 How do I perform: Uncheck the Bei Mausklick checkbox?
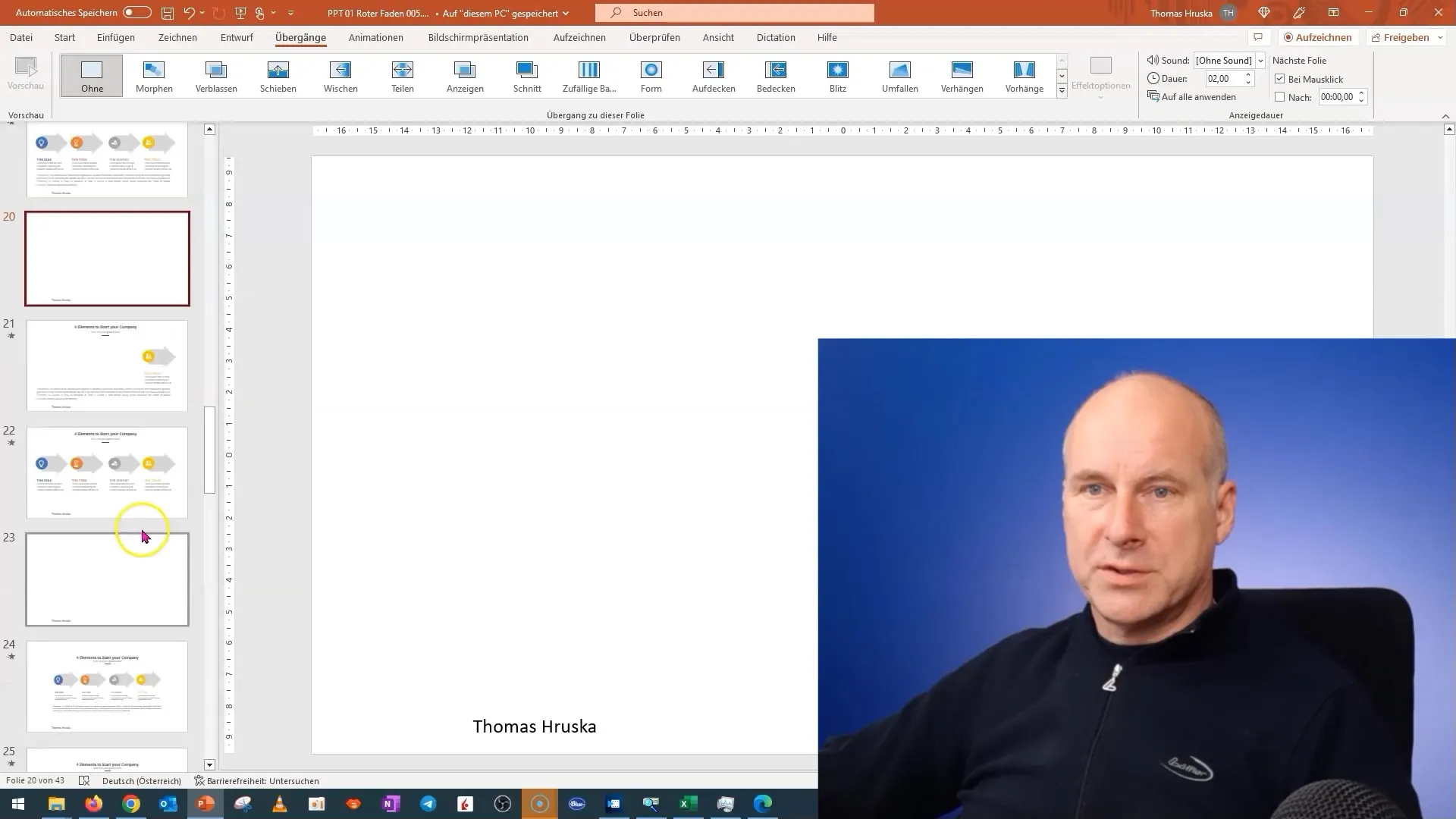pos(1280,79)
